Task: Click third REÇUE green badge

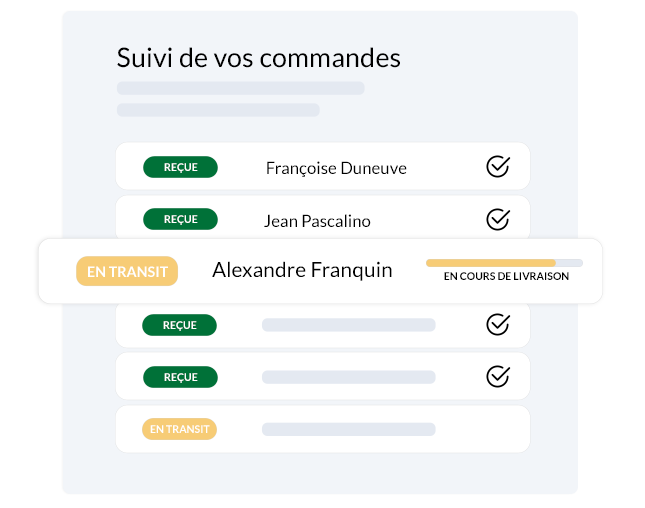Action: pos(179,325)
